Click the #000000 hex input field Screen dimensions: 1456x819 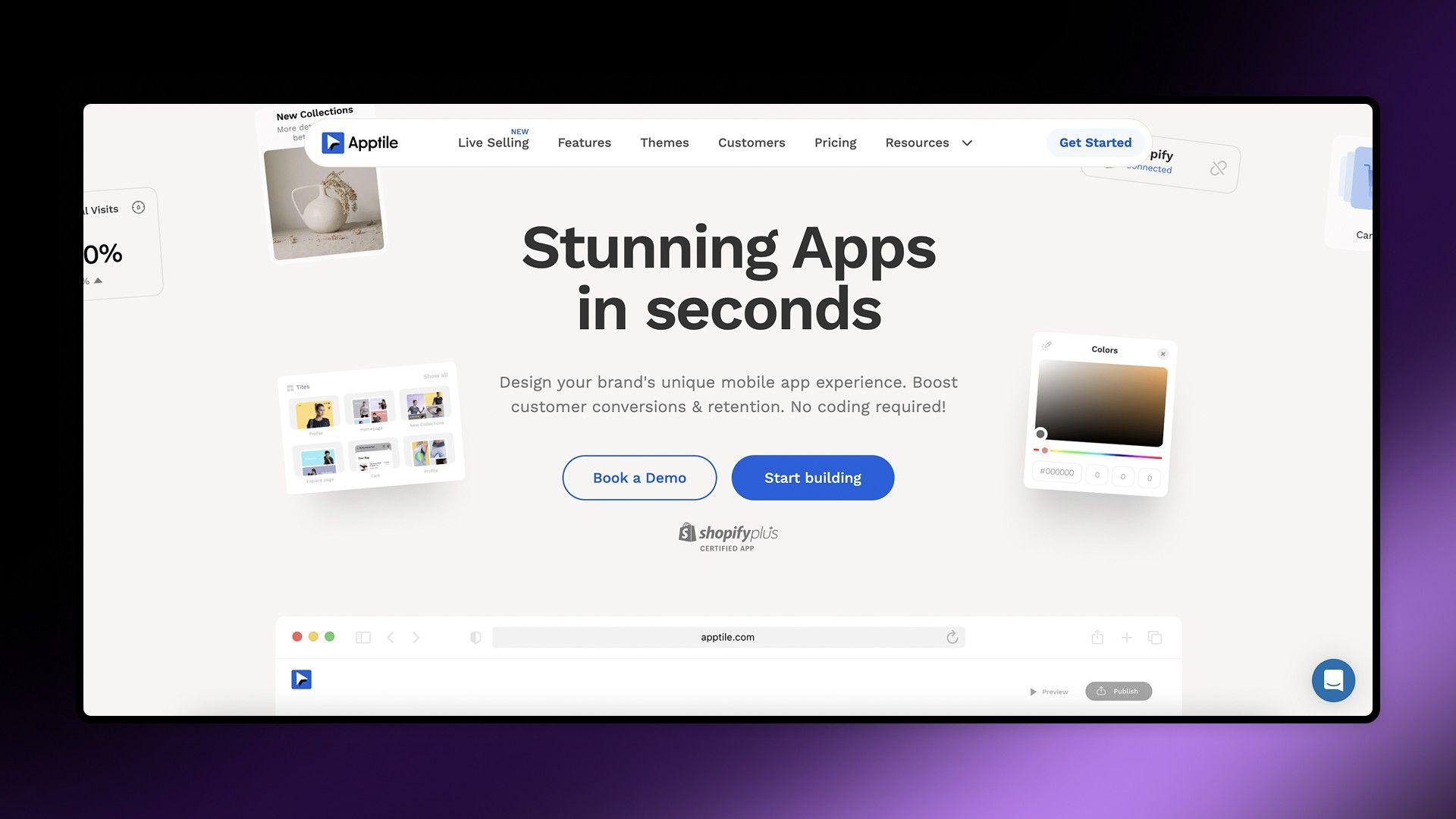[1056, 472]
